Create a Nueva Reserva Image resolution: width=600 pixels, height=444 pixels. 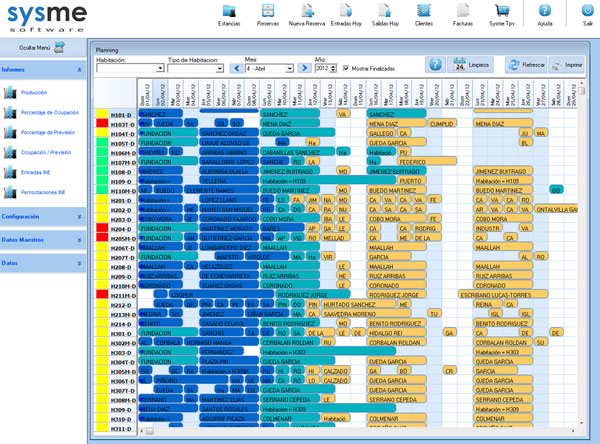[x=307, y=15]
